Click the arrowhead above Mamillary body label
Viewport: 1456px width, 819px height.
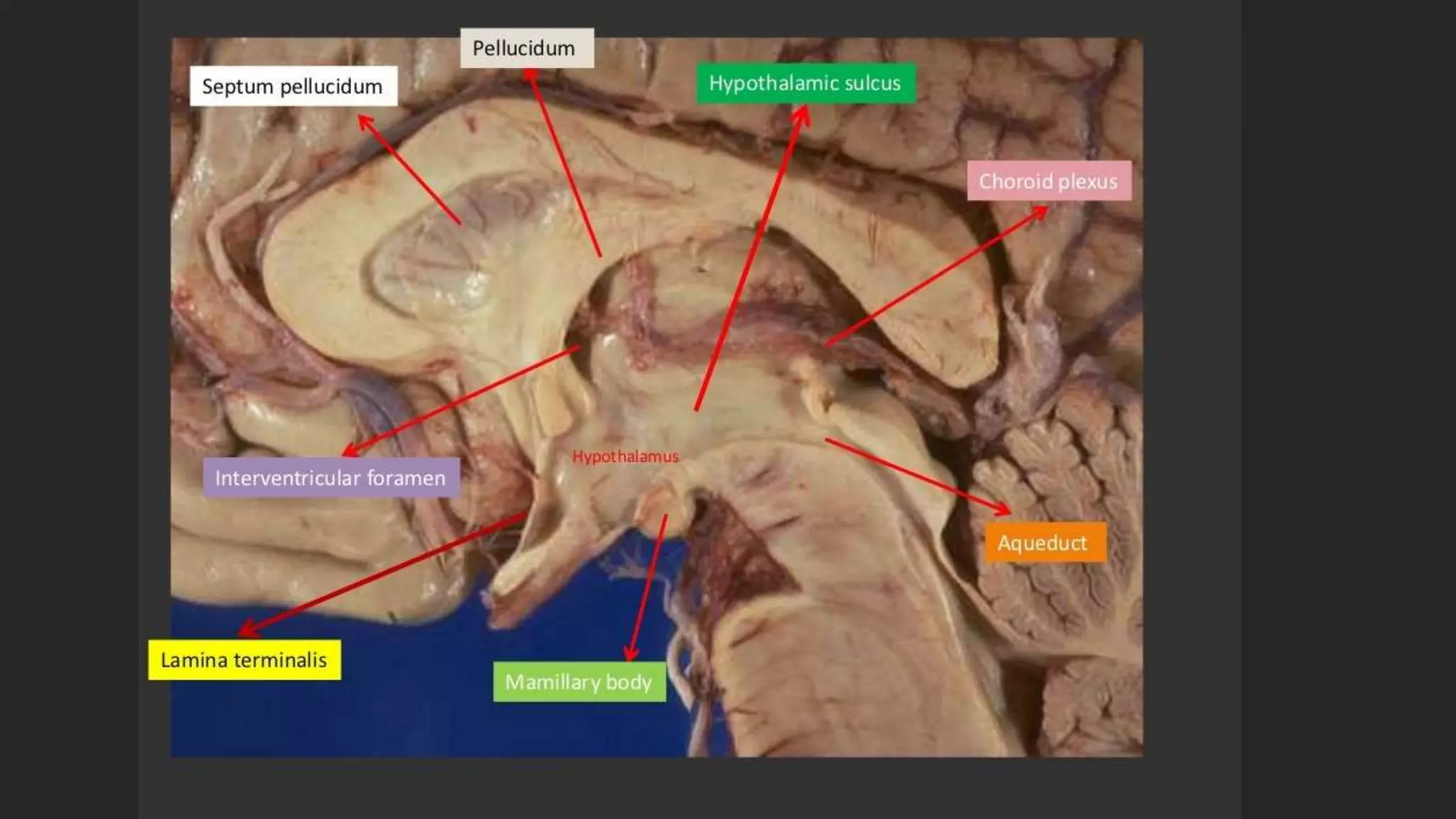pyautogui.click(x=631, y=653)
